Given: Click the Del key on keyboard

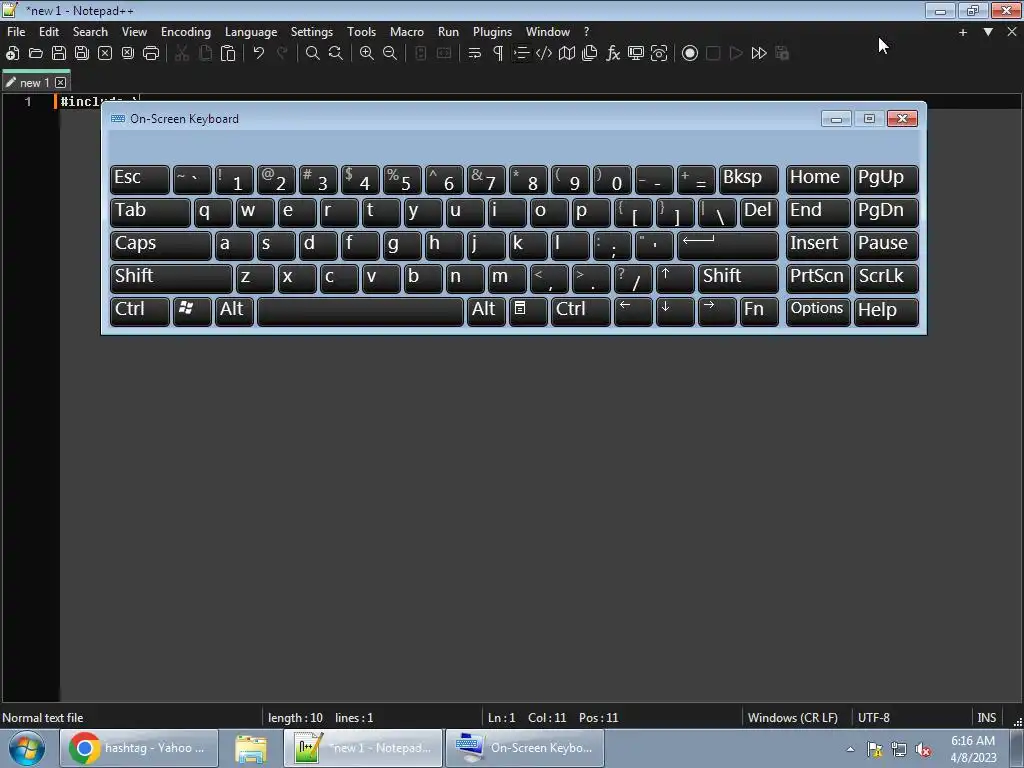Looking at the screenshot, I should click(759, 212).
